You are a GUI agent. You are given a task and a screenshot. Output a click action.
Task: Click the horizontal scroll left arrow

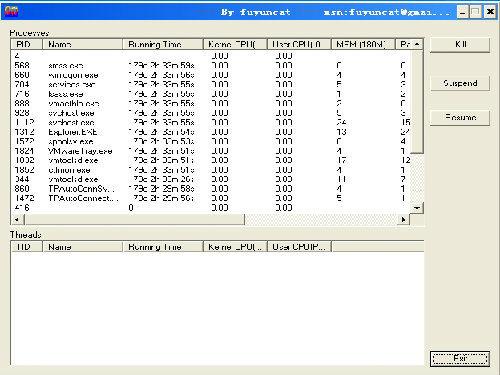tap(17, 219)
